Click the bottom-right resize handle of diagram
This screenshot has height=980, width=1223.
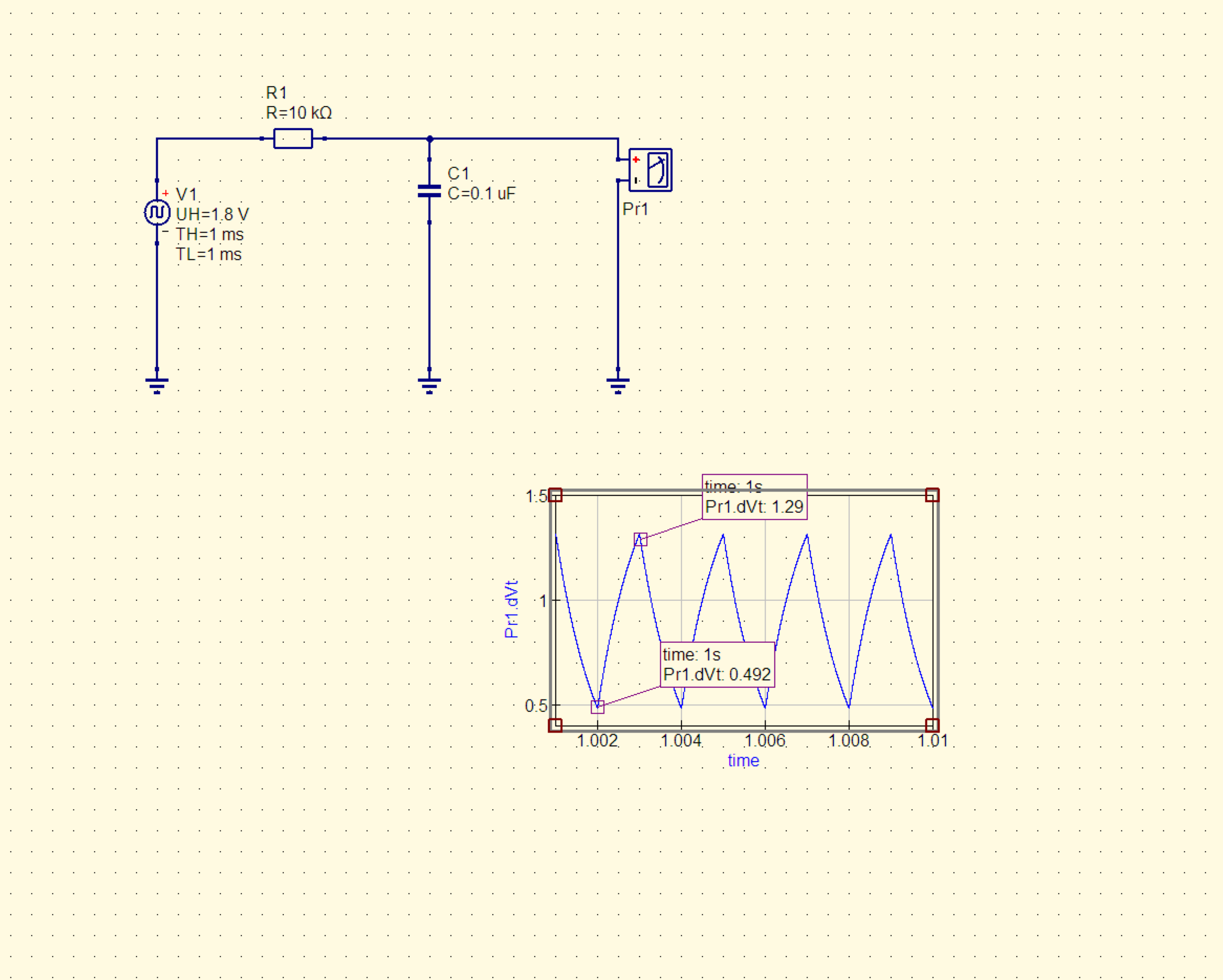932,724
